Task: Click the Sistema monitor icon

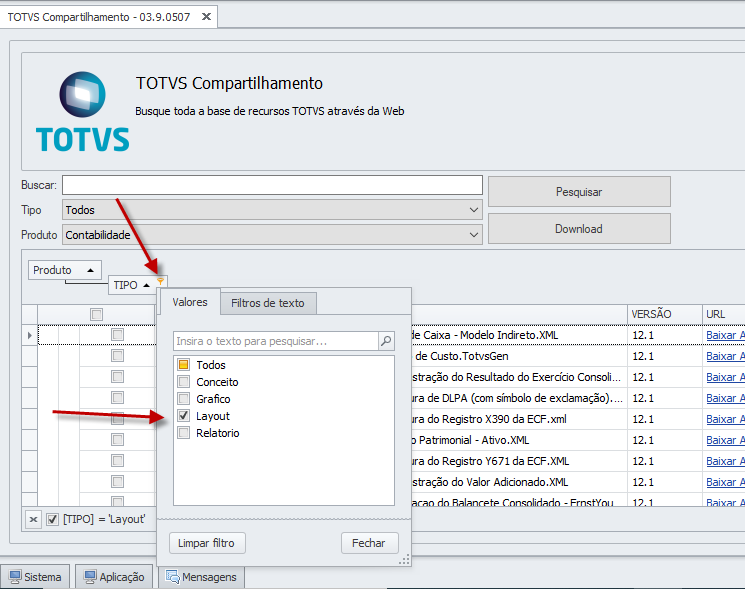Action: (x=15, y=577)
